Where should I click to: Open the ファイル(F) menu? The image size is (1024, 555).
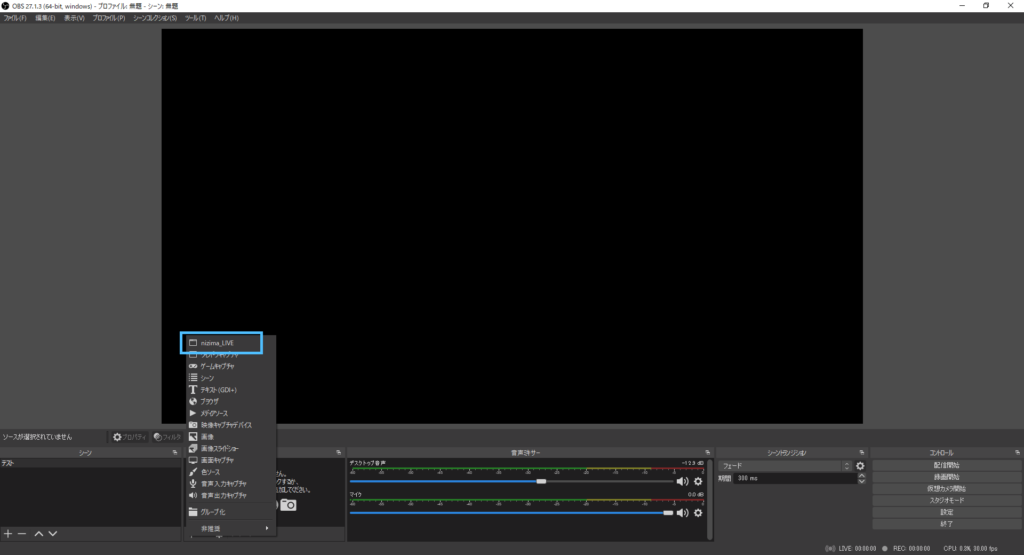pos(15,18)
